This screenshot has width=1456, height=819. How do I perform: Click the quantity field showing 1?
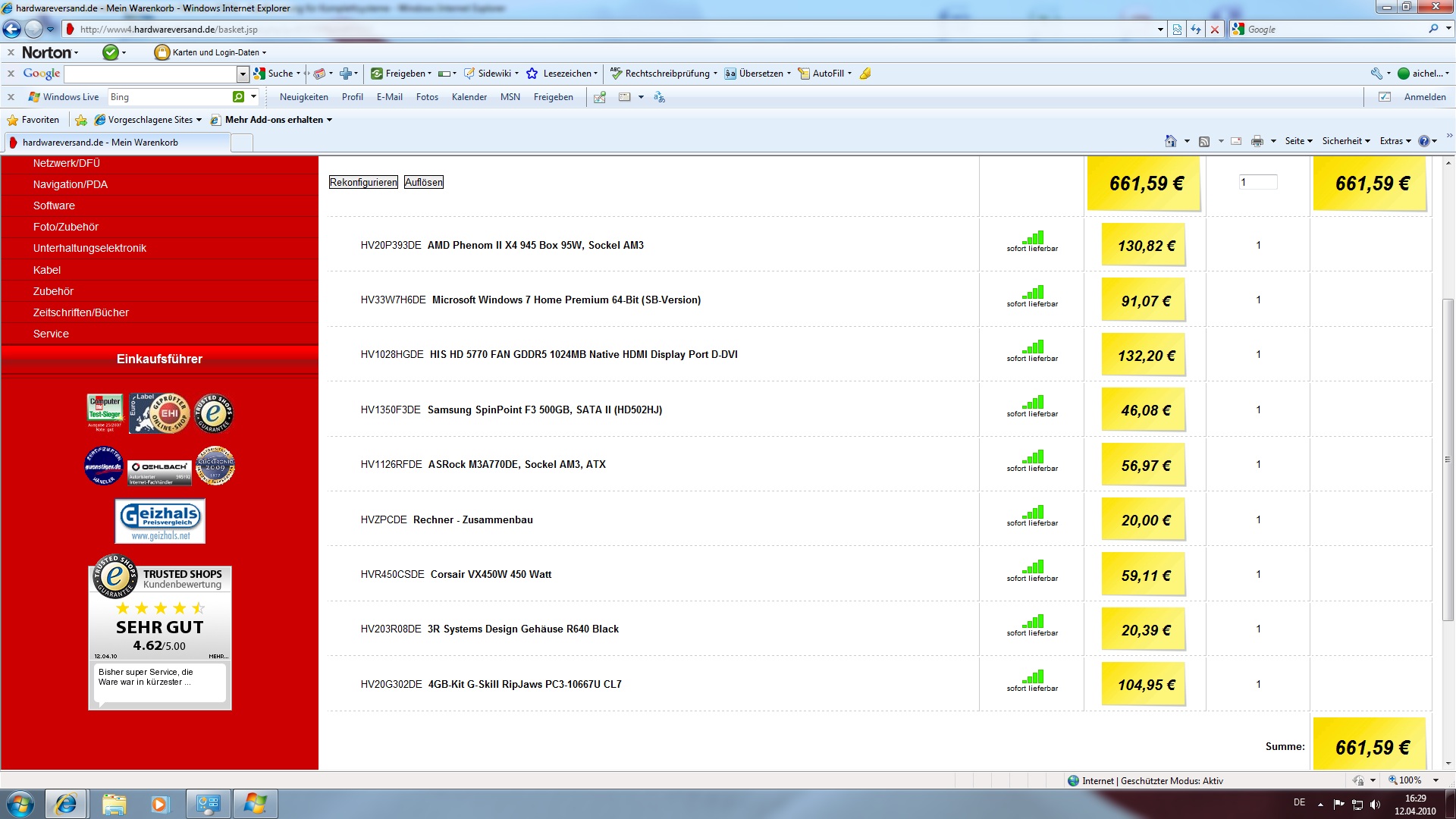(1257, 182)
